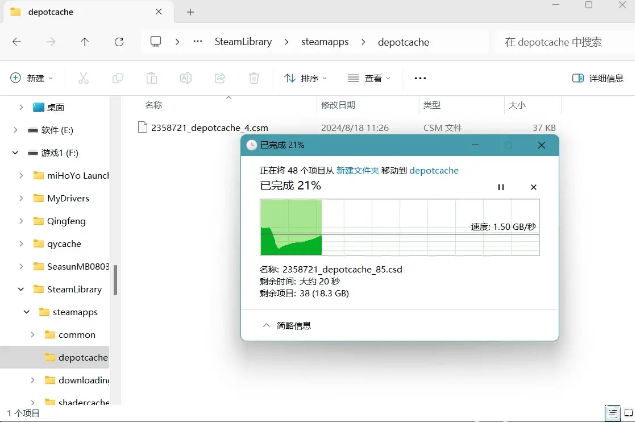Open the 新建 dropdown menu
635x423 pixels.
click(32, 78)
